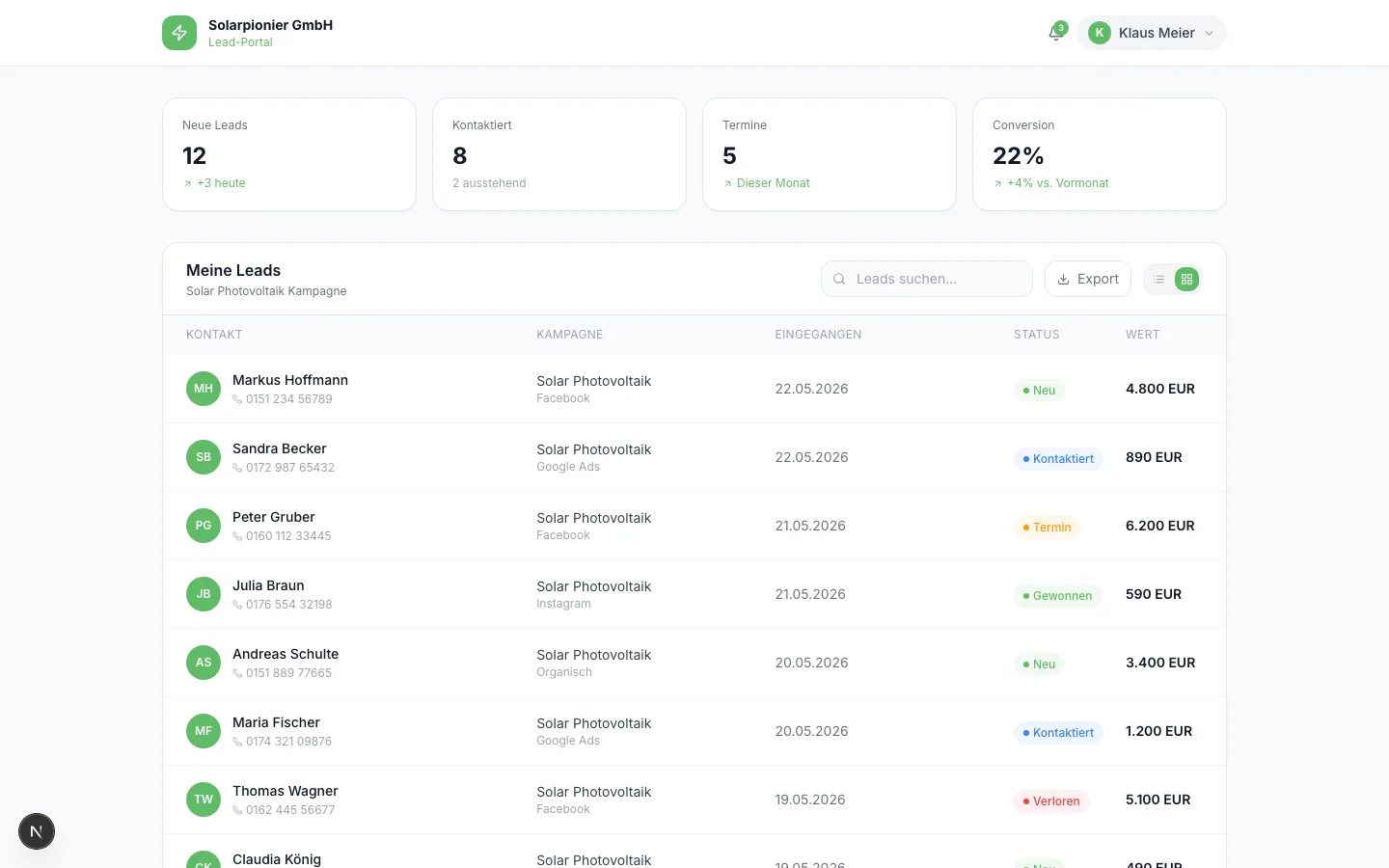1389x868 pixels.
Task: Click the JB avatar for Julia Braun
Action: click(x=204, y=594)
